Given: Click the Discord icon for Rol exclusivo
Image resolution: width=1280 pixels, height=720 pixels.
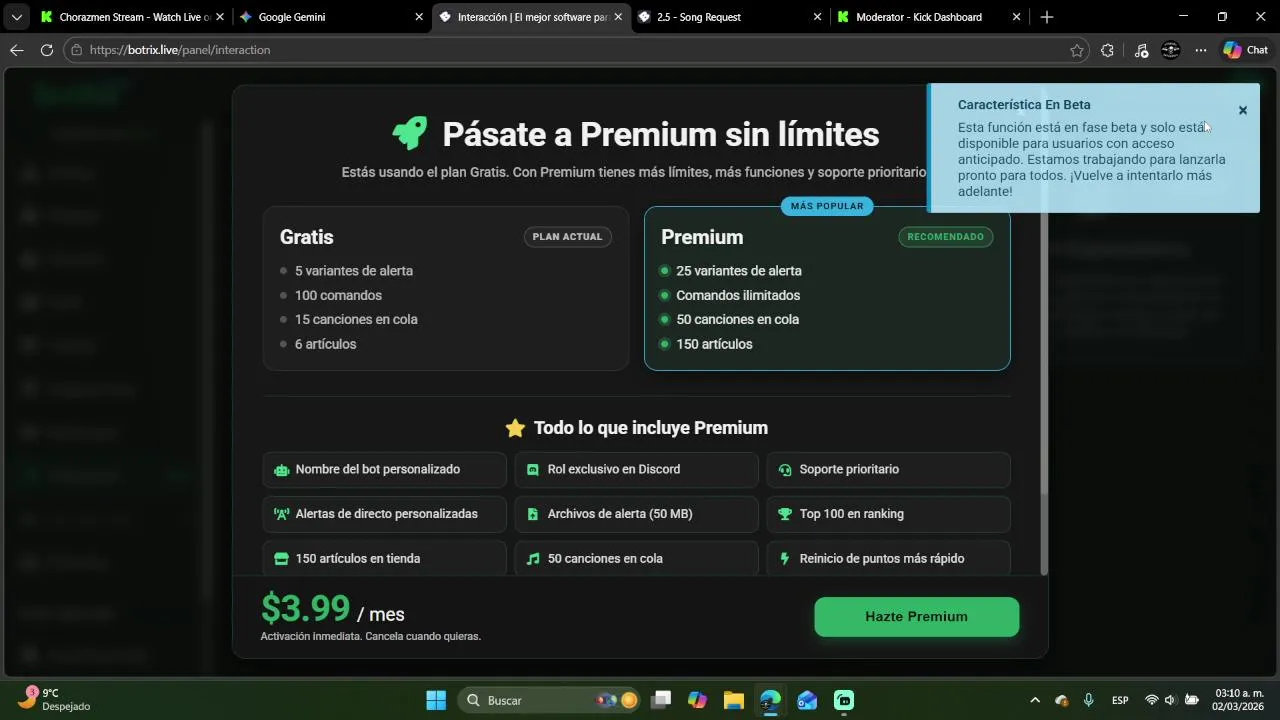Looking at the screenshot, I should (x=533, y=470).
